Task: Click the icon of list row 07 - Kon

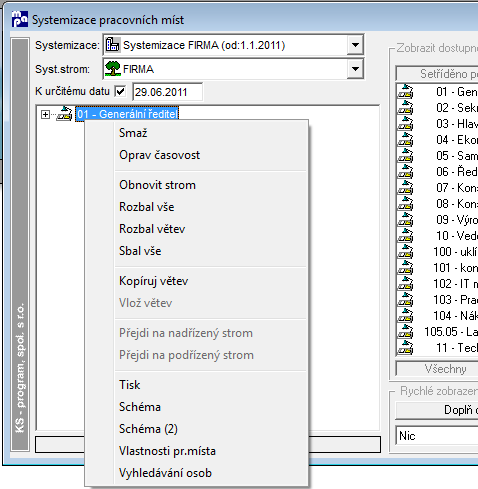Action: [x=405, y=188]
